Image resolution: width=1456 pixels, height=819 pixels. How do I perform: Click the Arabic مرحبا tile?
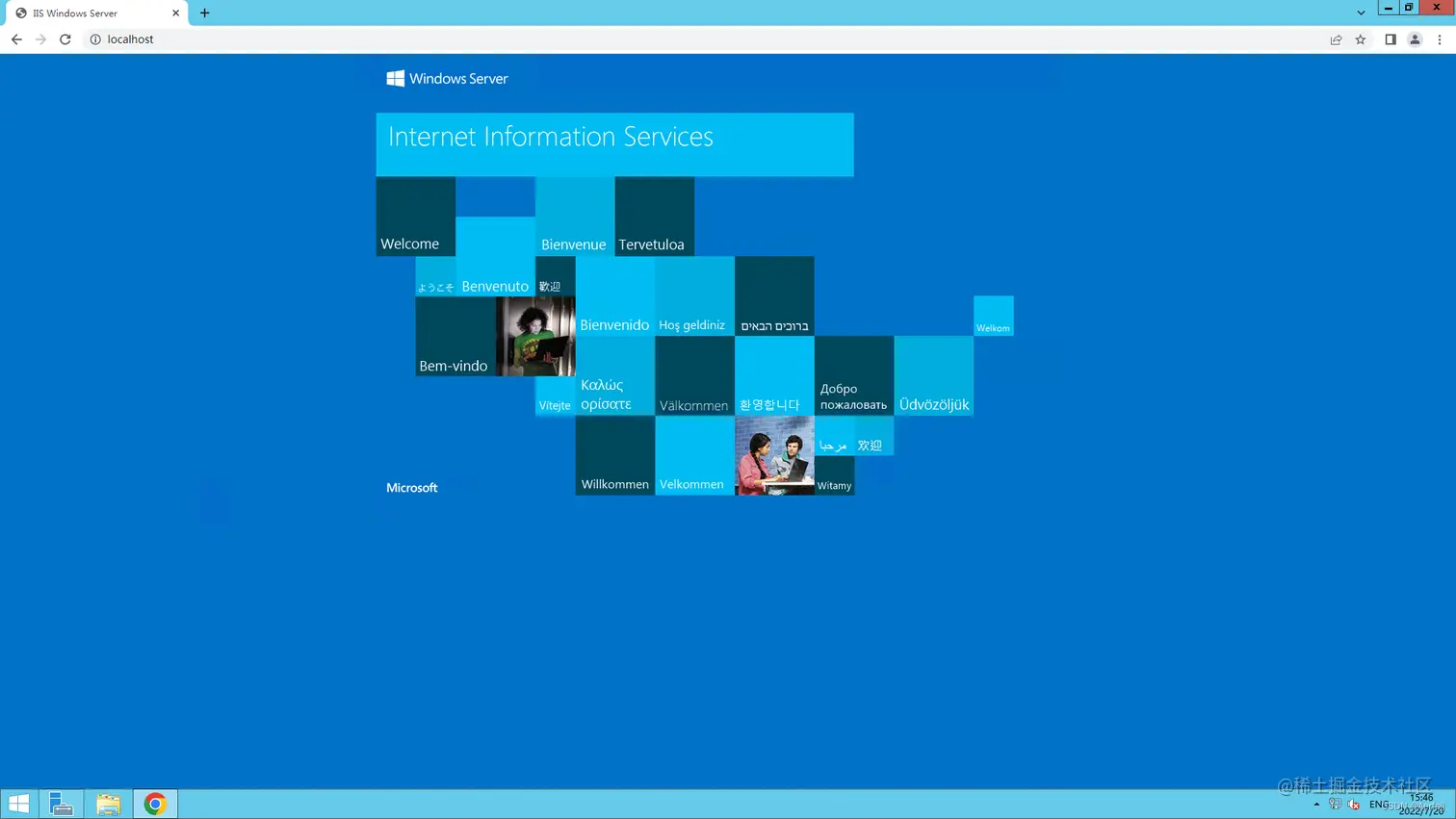[x=835, y=436]
